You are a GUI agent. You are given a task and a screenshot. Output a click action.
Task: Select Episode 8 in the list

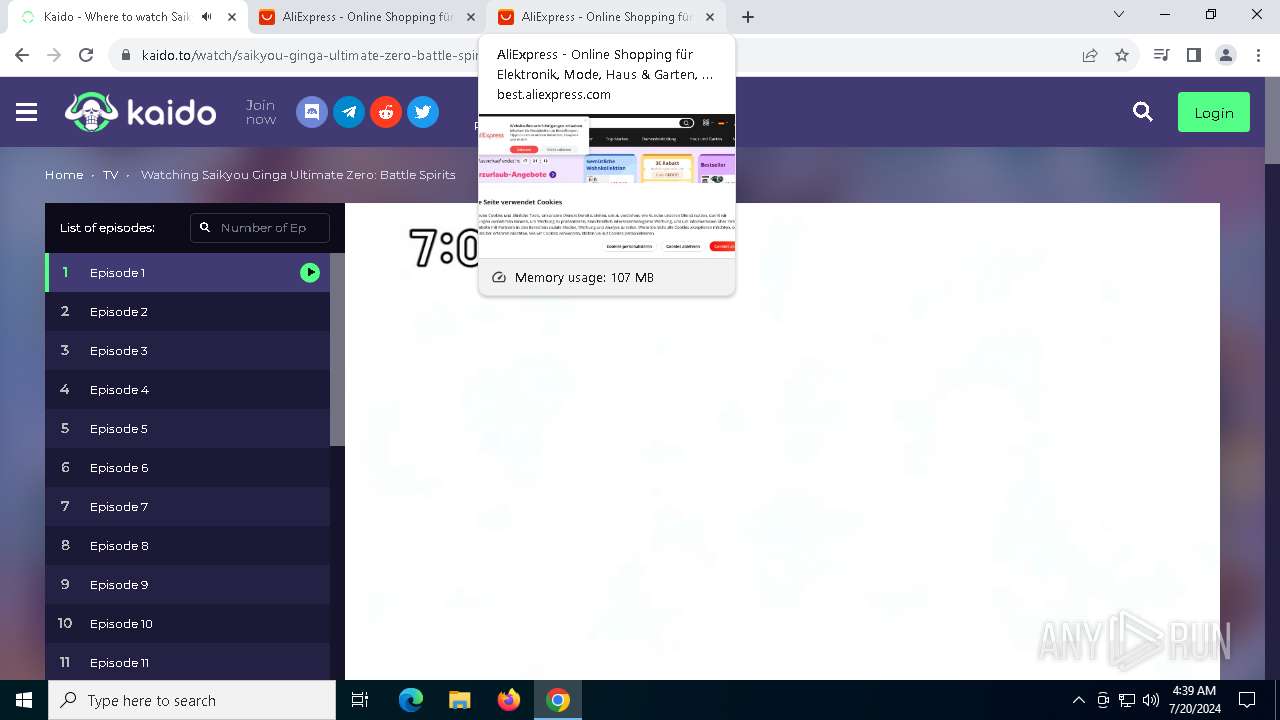click(187, 545)
